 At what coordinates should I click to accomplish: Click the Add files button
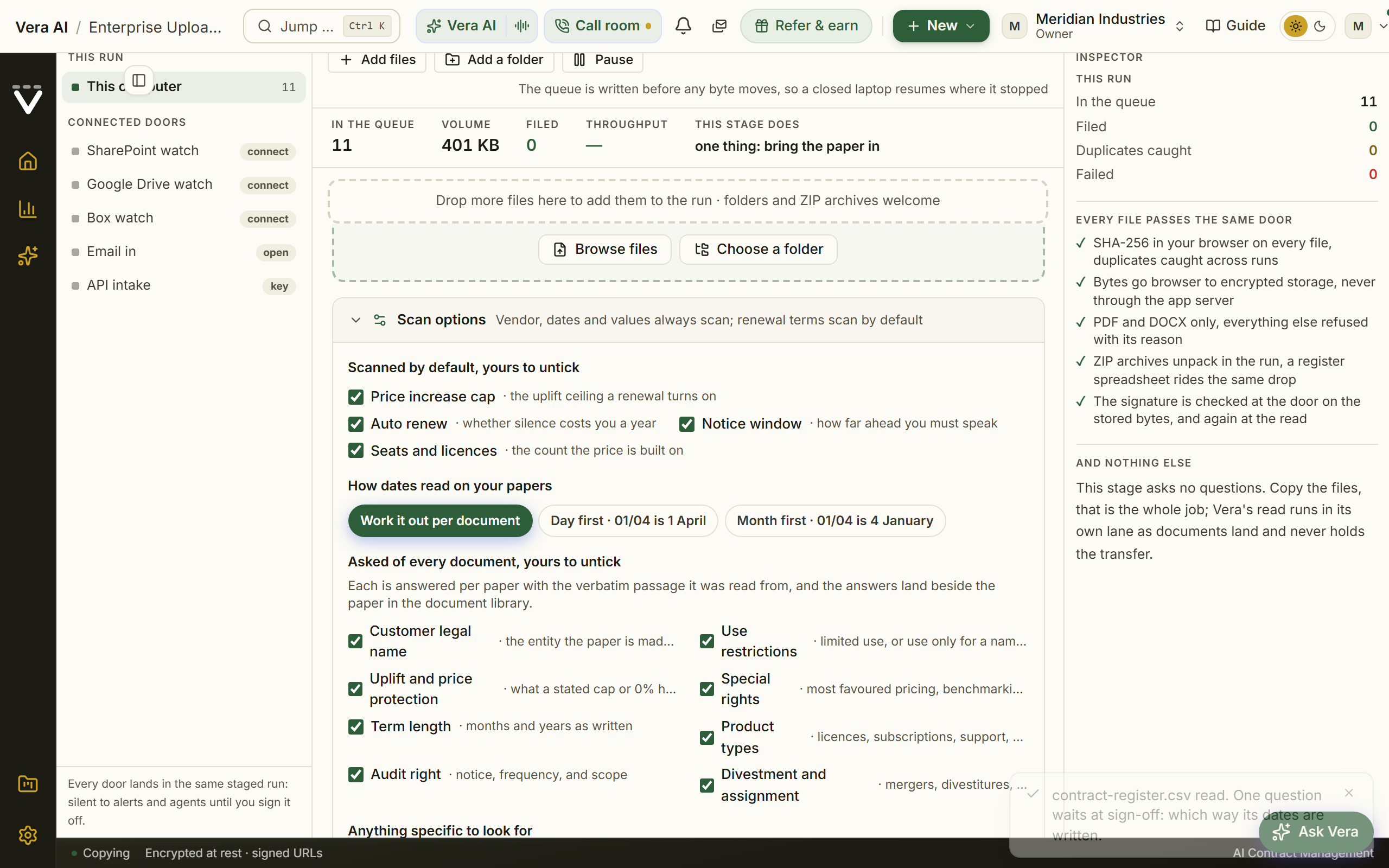pos(377,60)
